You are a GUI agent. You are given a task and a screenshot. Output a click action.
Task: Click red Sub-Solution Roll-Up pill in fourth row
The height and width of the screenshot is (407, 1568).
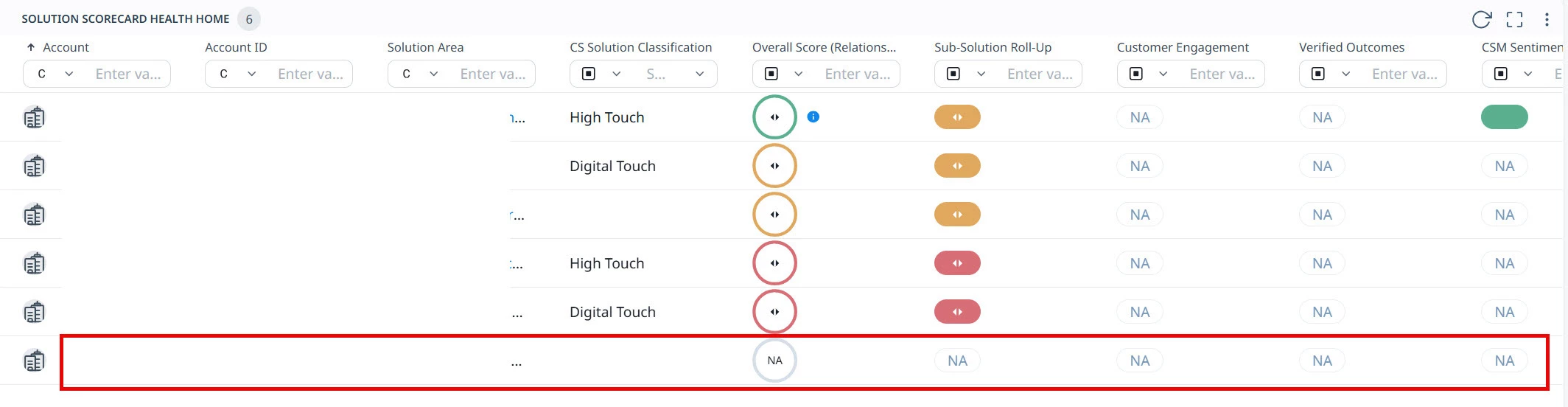coord(957,263)
